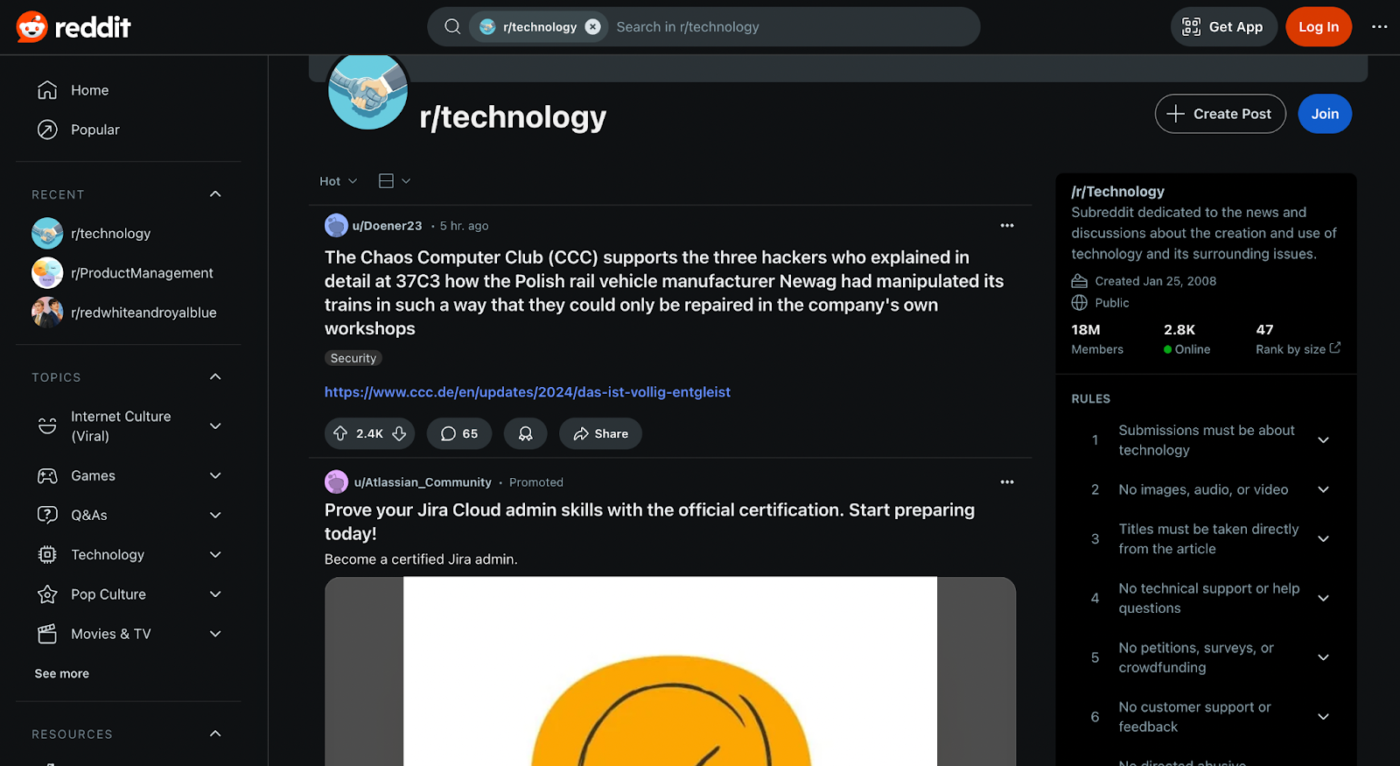Open the top-right more options menu
The height and width of the screenshot is (766, 1400).
pyautogui.click(x=1379, y=27)
